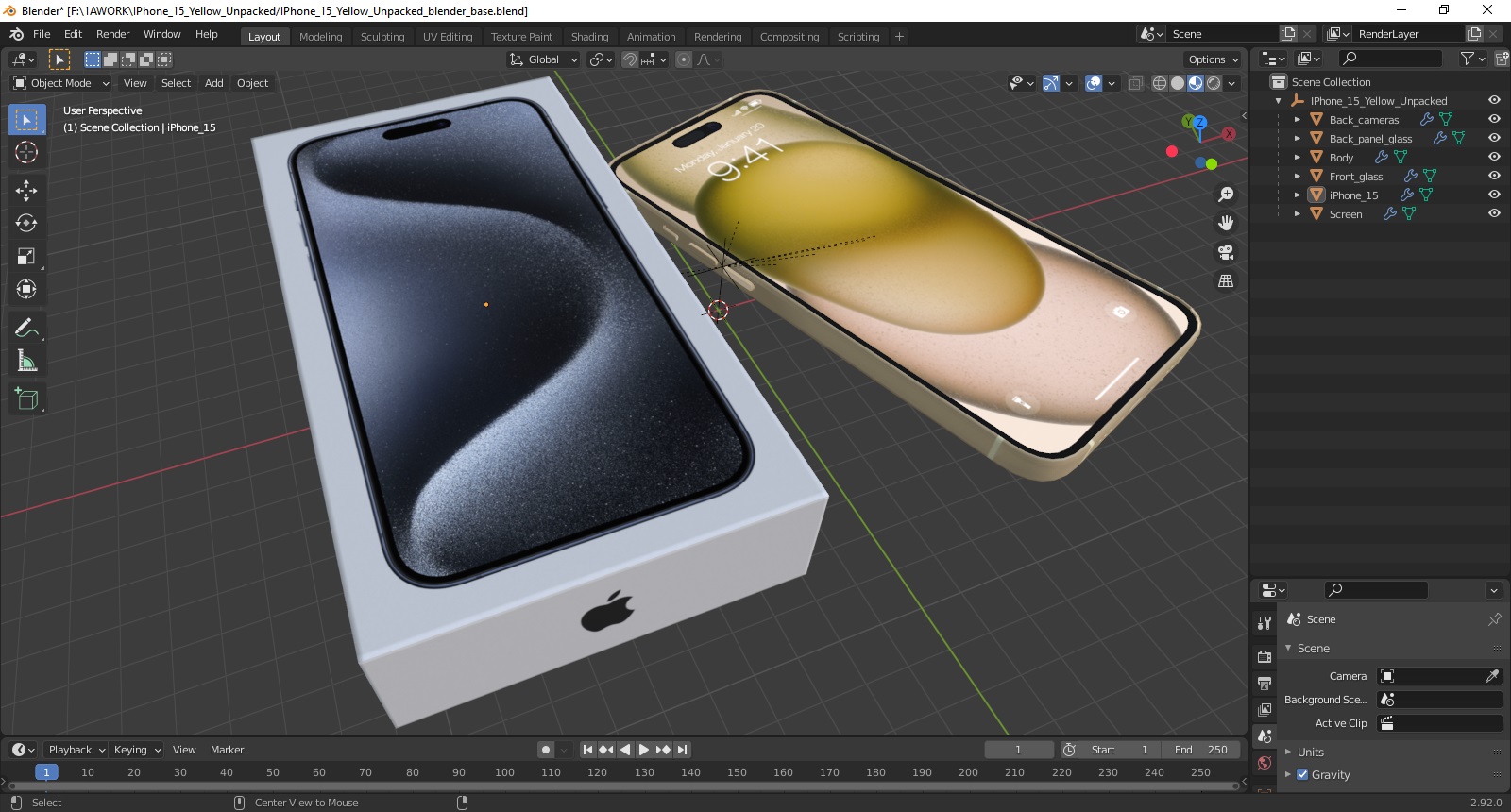Open the Playback dropdown
The image size is (1511, 812).
76,750
